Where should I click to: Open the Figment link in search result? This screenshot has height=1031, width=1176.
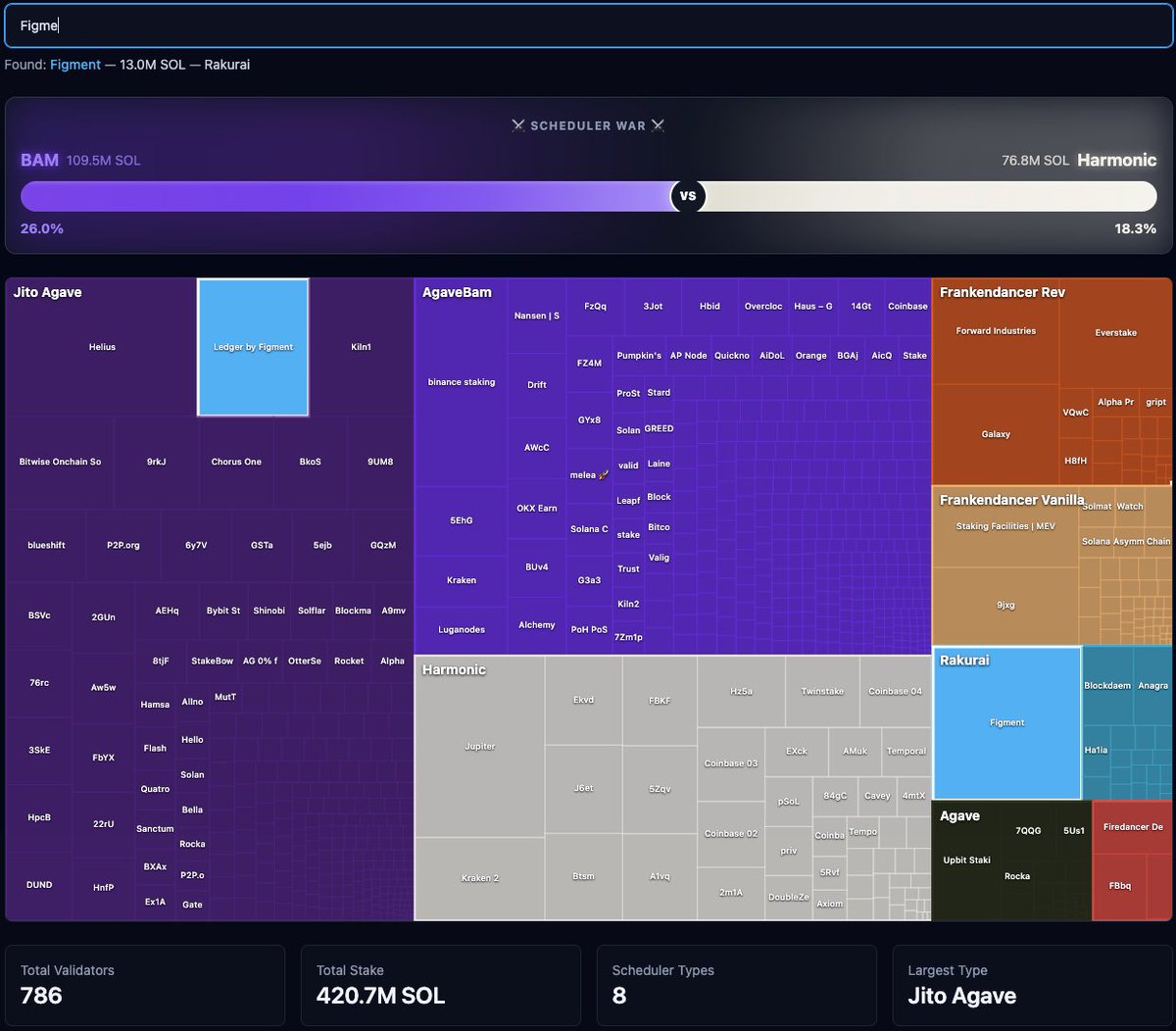coord(75,65)
